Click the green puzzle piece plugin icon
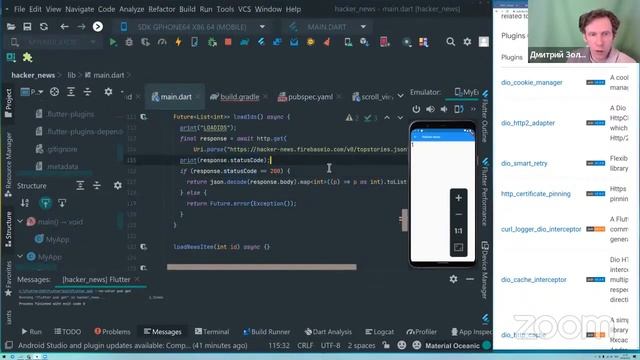 click(x=27, y=58)
